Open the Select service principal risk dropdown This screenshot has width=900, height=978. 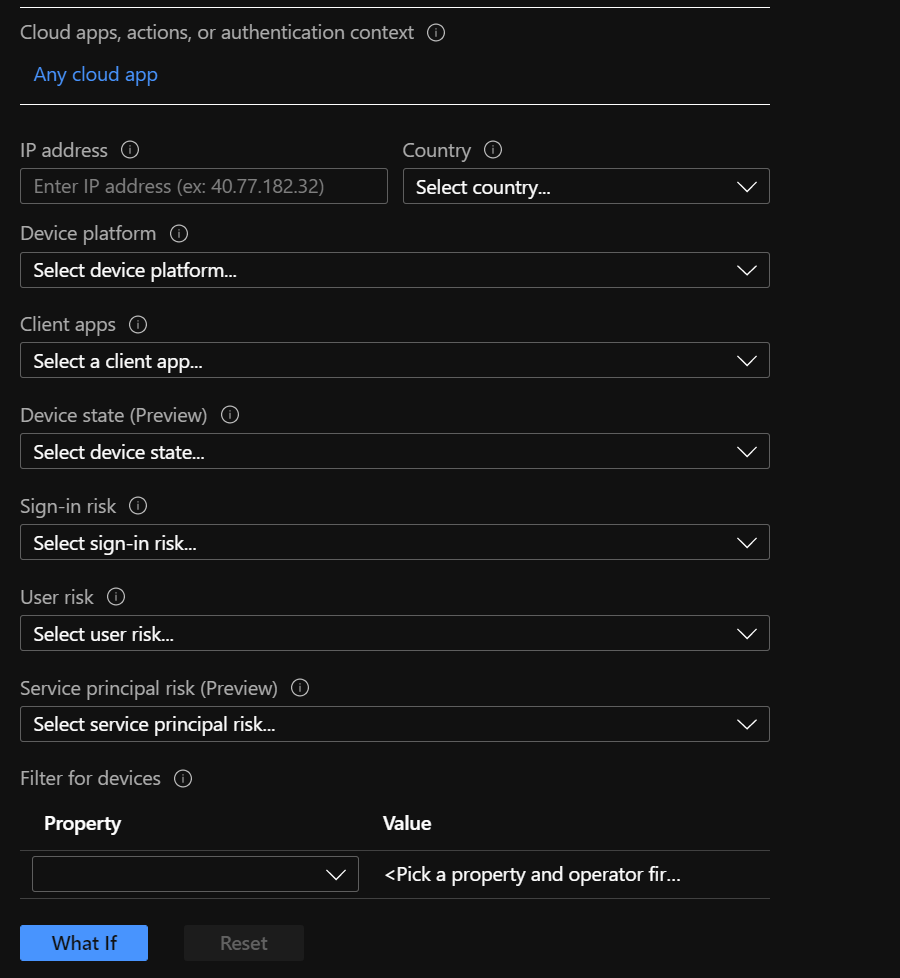(x=394, y=725)
